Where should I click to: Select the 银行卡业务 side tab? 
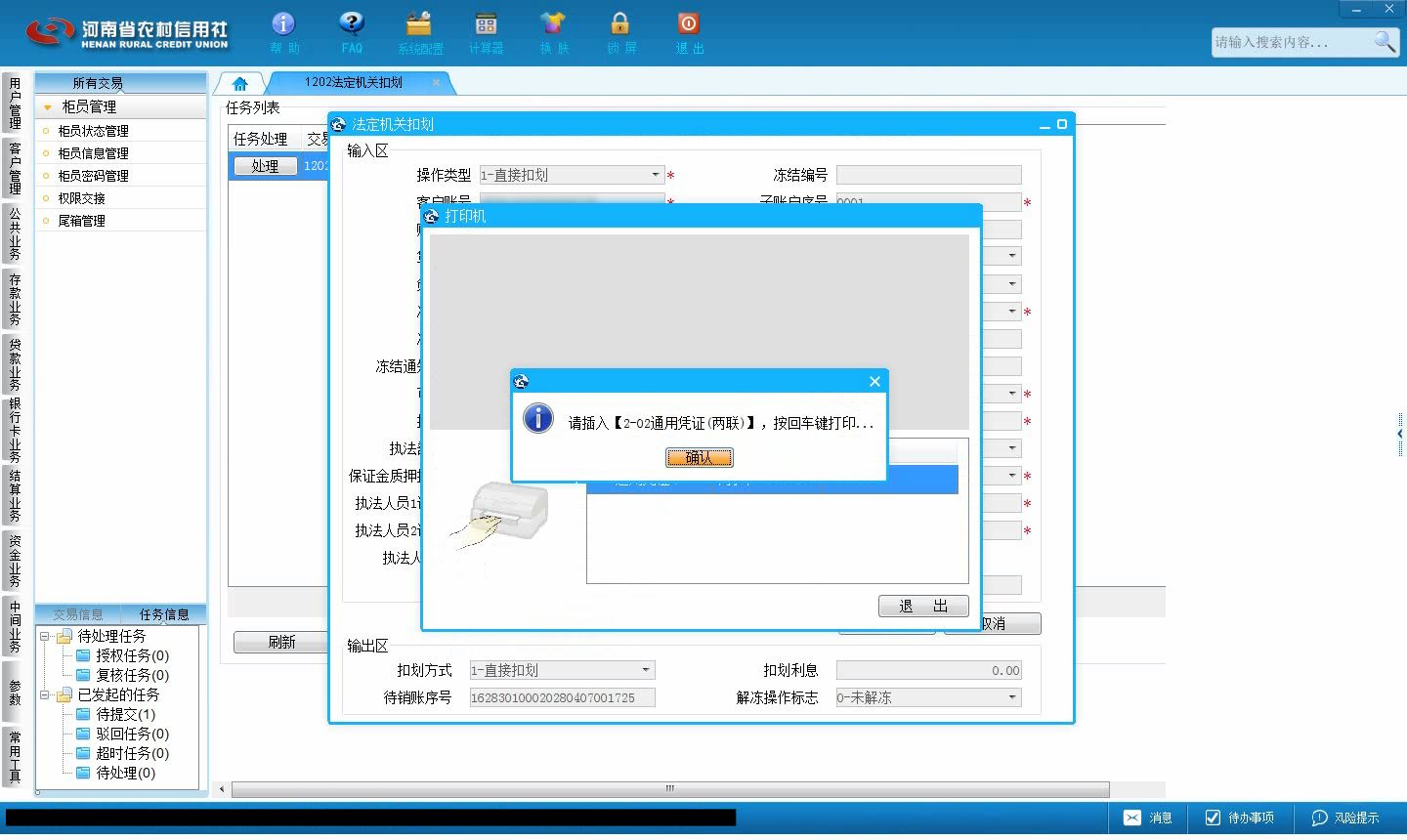point(14,429)
